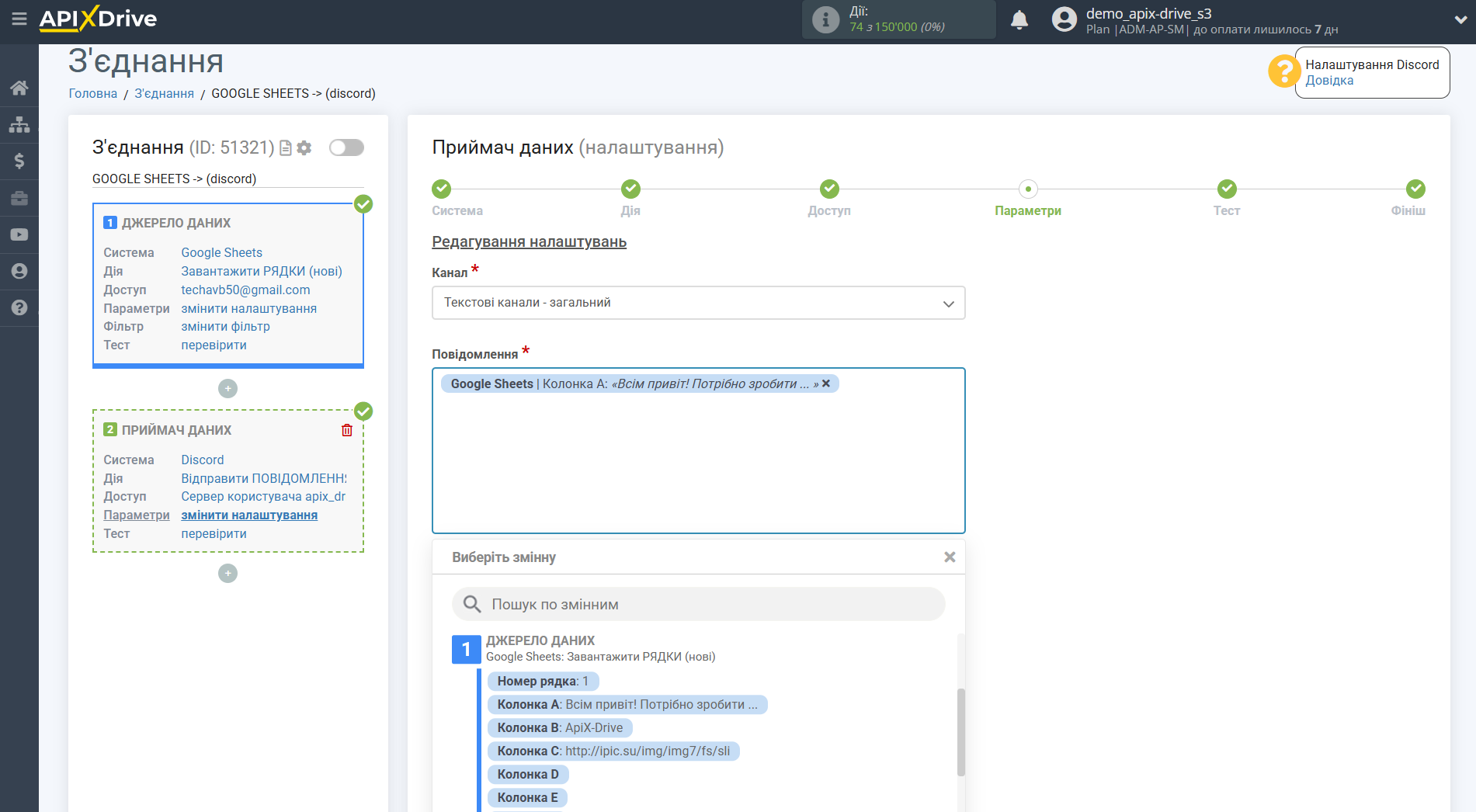Open connection settings gear icon
The width and height of the screenshot is (1476, 812).
[304, 147]
